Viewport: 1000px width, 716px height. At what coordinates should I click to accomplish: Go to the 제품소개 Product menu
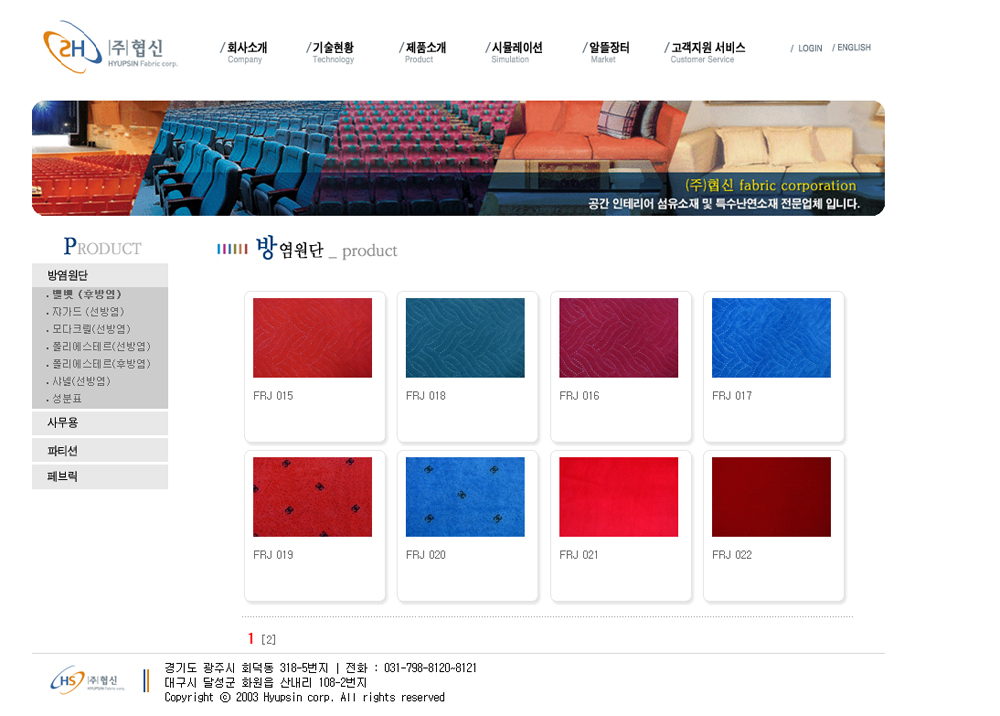[424, 51]
